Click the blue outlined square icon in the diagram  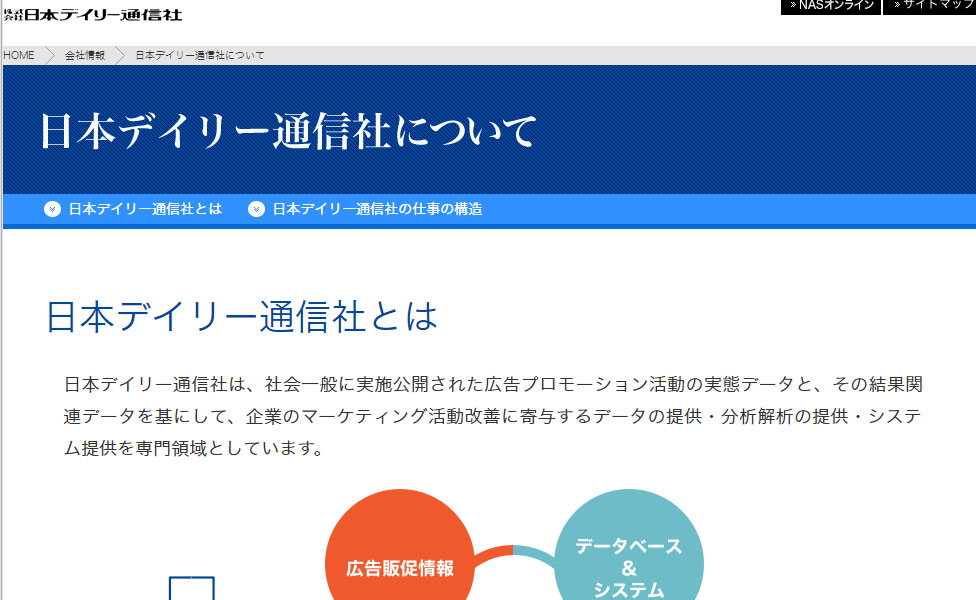192,588
